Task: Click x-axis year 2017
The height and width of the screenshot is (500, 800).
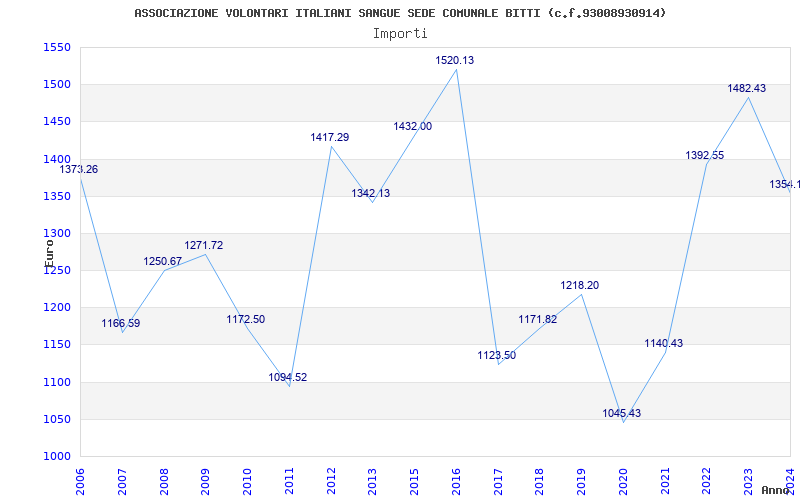Action: (498, 482)
